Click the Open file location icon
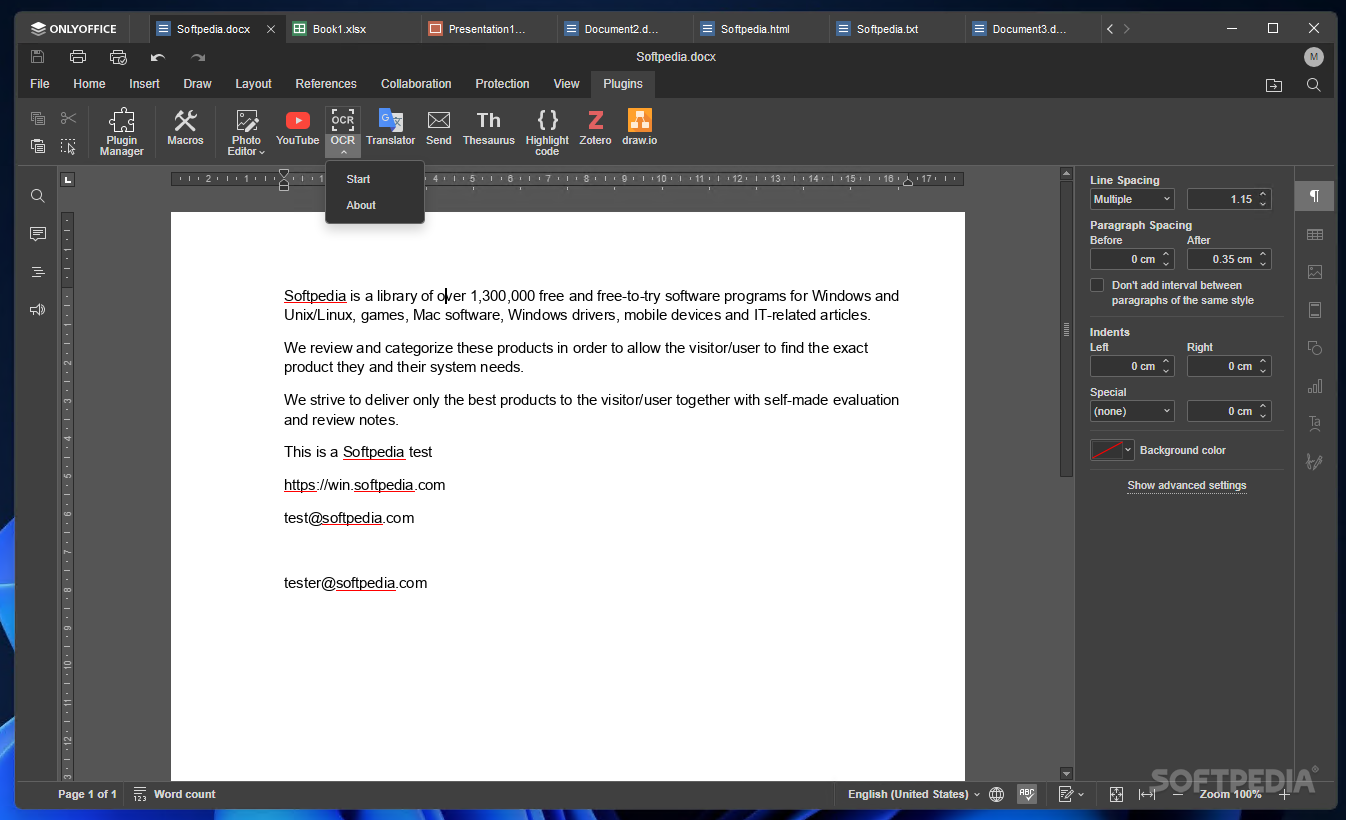Viewport: 1346px width, 820px height. coord(1274,85)
